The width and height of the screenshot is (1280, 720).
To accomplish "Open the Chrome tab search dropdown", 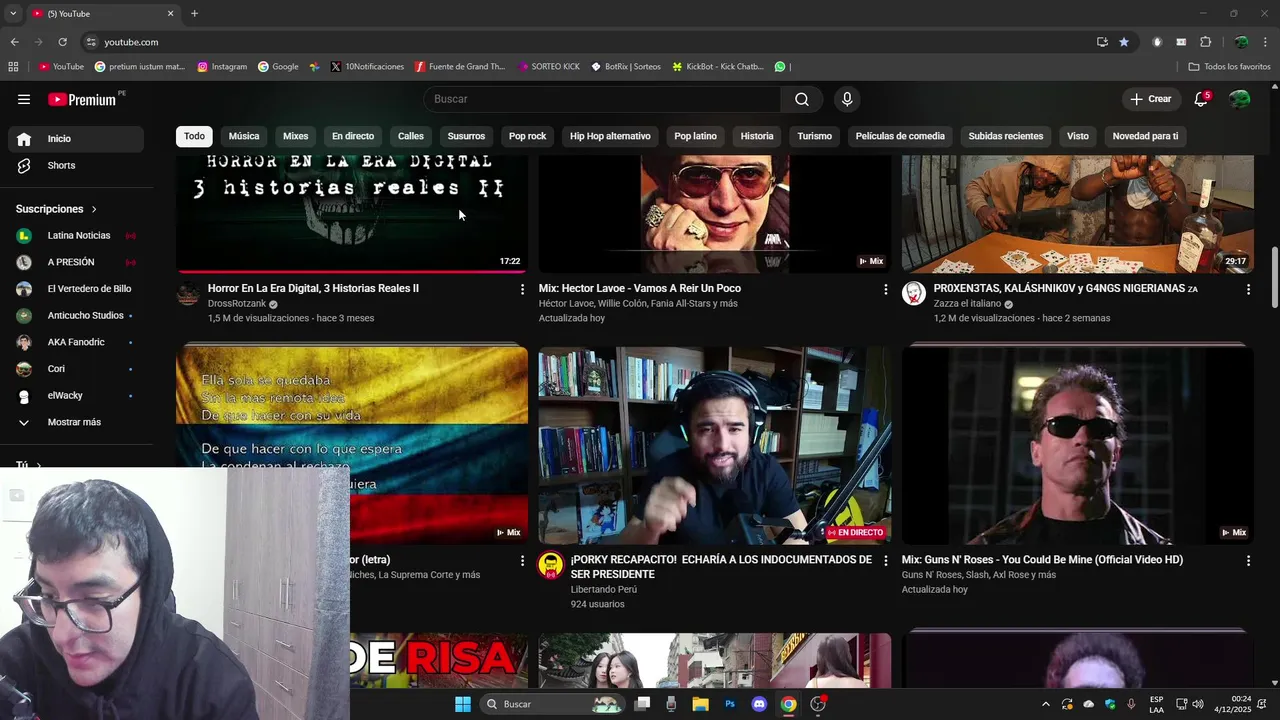I will pos(13,13).
